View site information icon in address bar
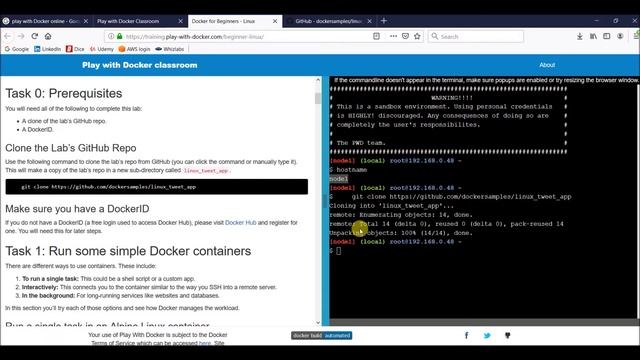This screenshot has width=640, height=360. point(111,36)
